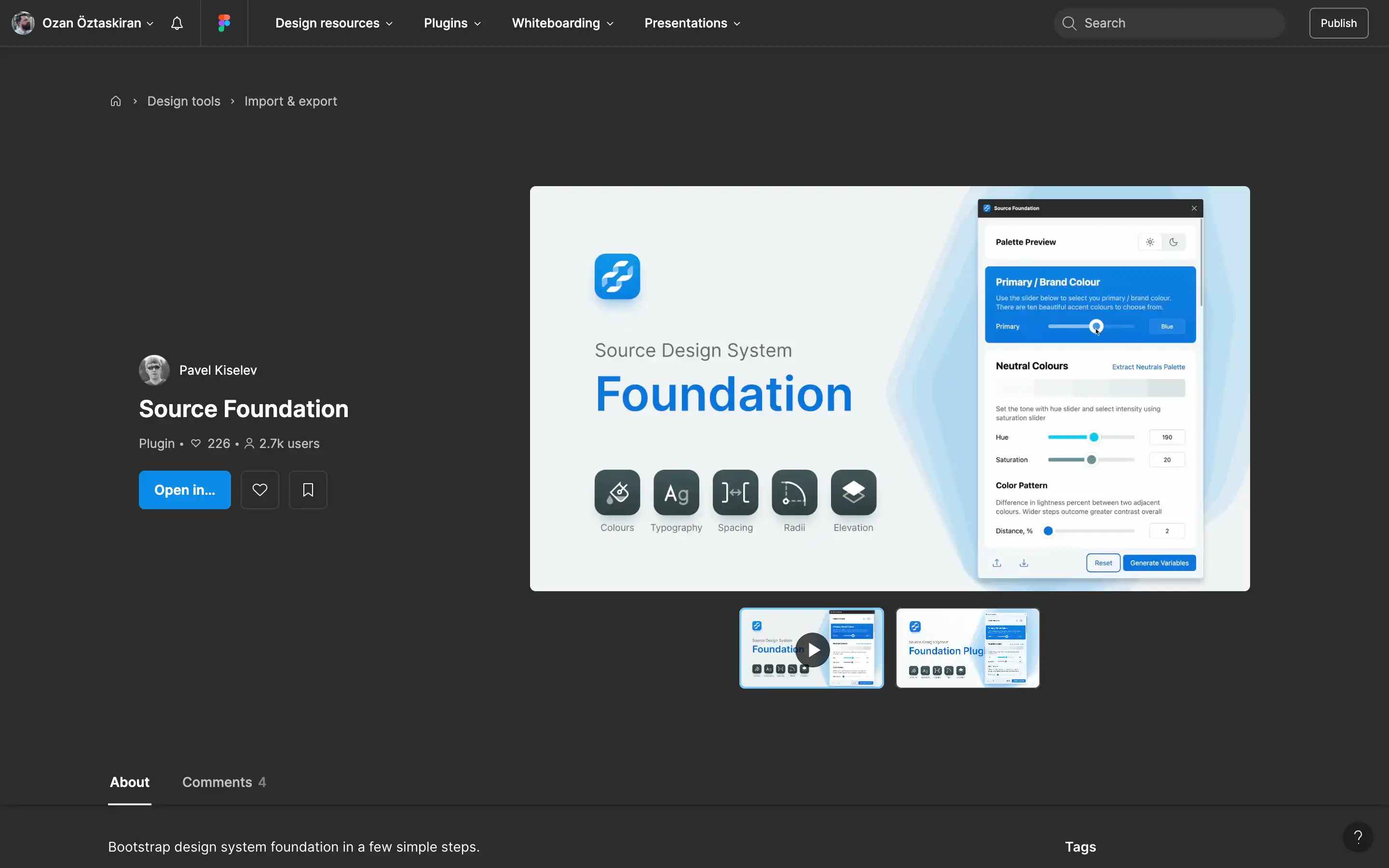Click the Source Foundation blue app logo
1389x868 pixels.
click(617, 276)
